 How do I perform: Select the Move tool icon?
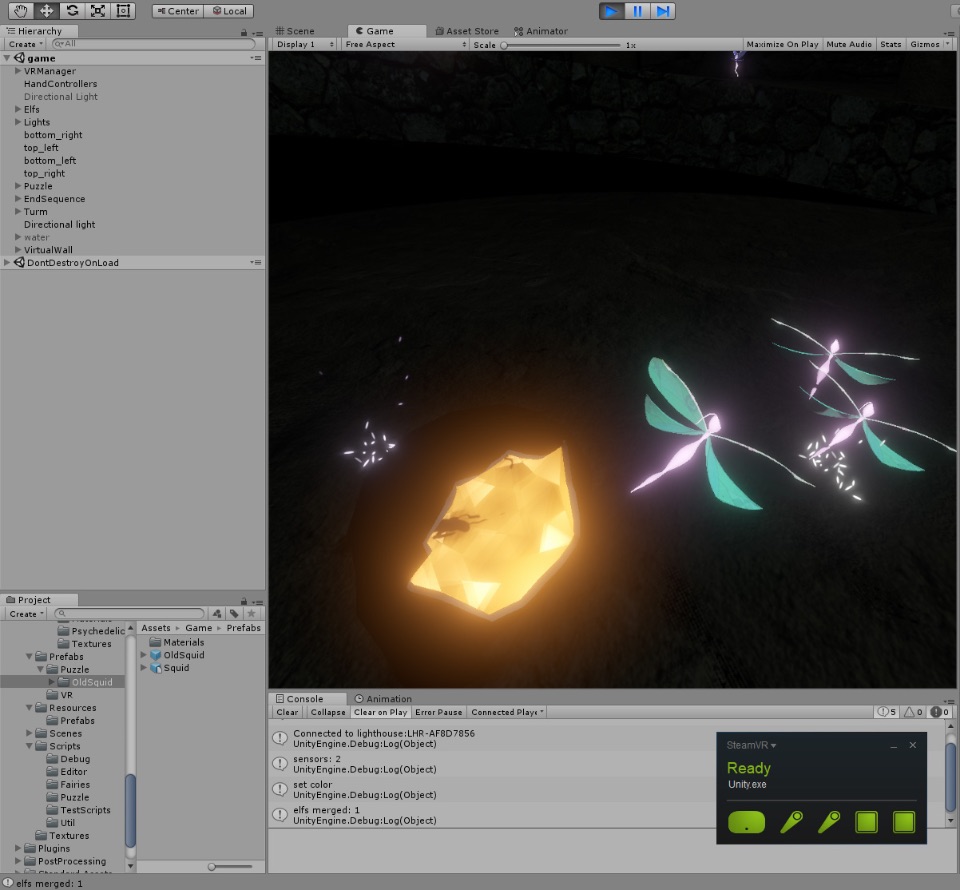(x=46, y=10)
